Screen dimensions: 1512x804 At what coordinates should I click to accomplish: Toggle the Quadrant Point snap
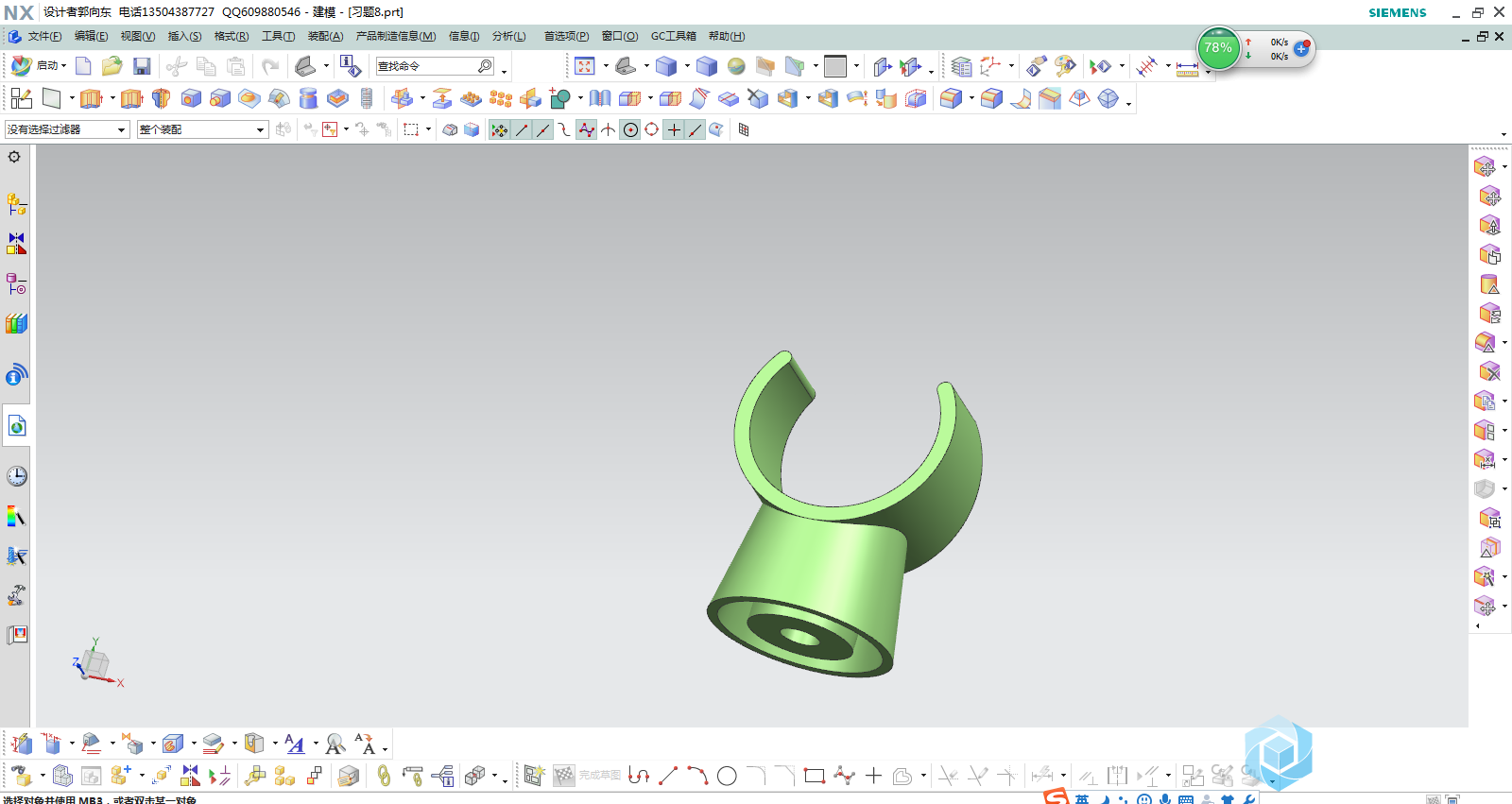pyautogui.click(x=652, y=129)
